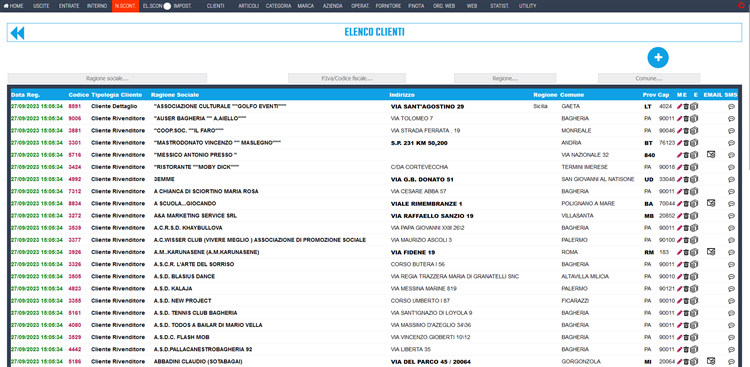Screen dimensions: 750x367
Task: Toggle the switch beside EL.SCON
Action: [167, 6]
